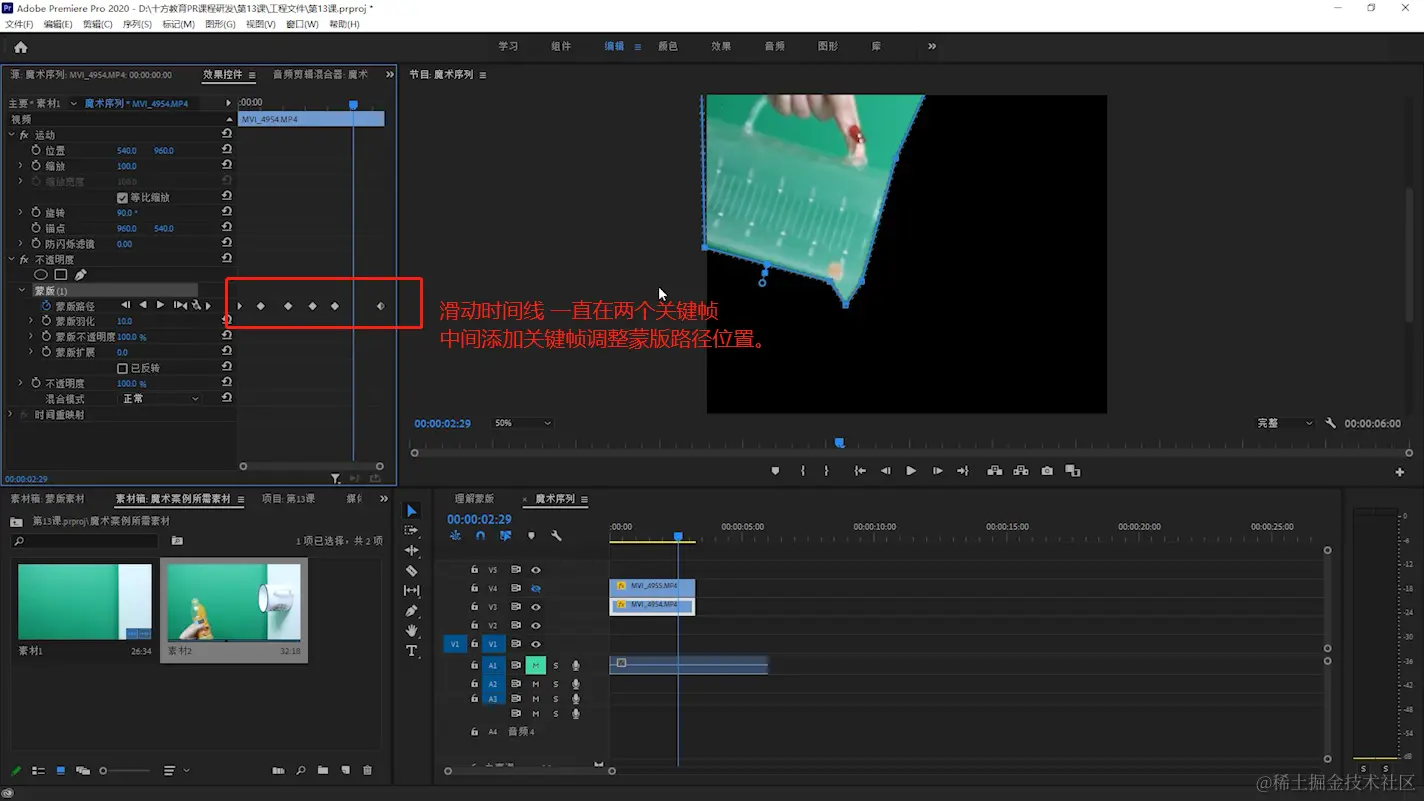Open the 混合模式 正常 dropdown

coord(160,399)
